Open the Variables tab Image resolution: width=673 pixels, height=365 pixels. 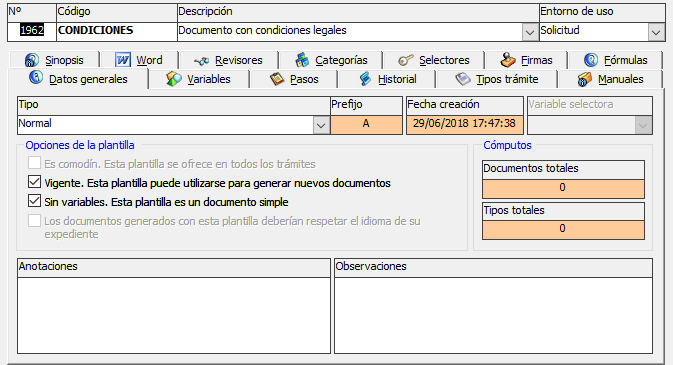(x=199, y=79)
